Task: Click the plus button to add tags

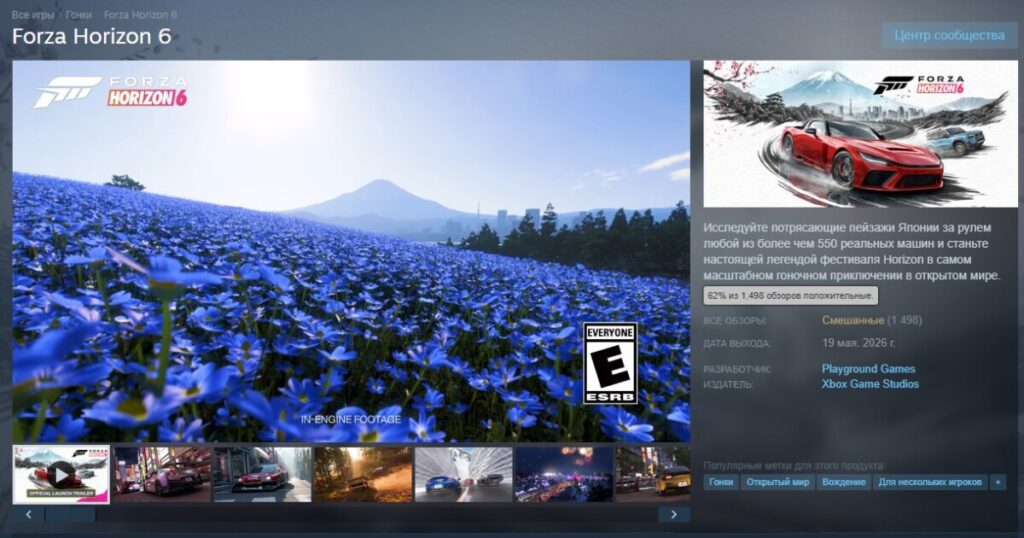Action: 998,483
